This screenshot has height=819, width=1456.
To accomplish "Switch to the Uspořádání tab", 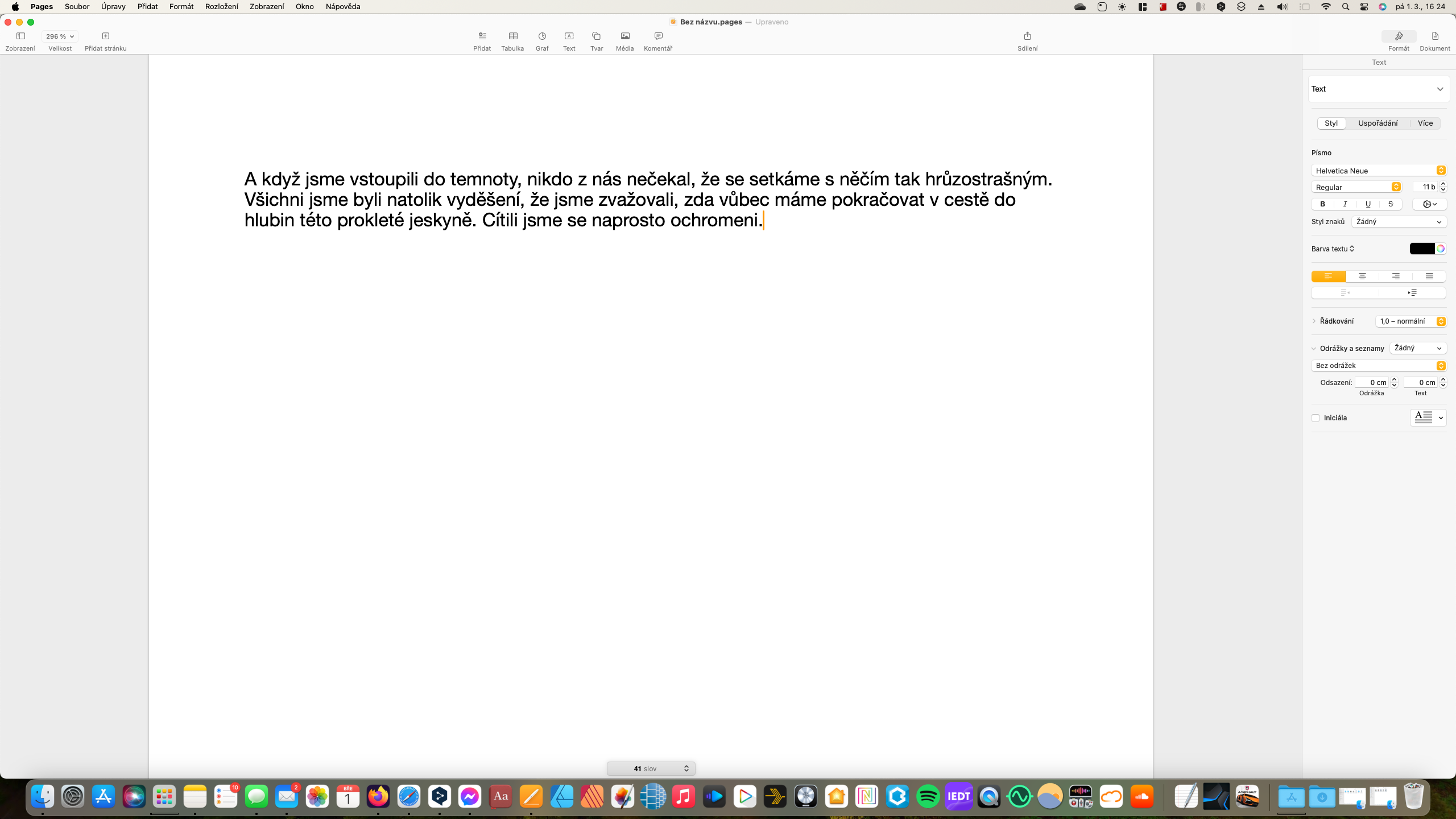I will click(x=1378, y=123).
